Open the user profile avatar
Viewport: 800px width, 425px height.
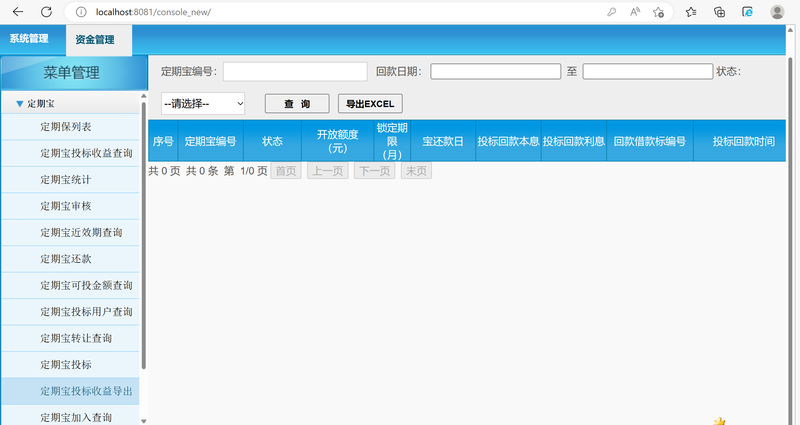777,12
